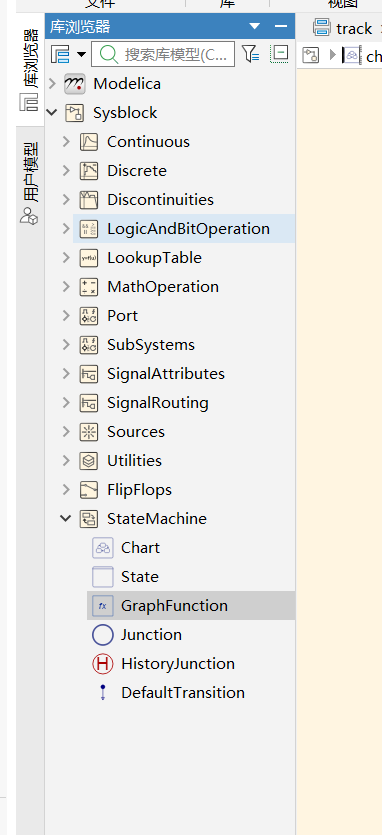Click the State block icon
The width and height of the screenshot is (382, 835).
(x=103, y=577)
